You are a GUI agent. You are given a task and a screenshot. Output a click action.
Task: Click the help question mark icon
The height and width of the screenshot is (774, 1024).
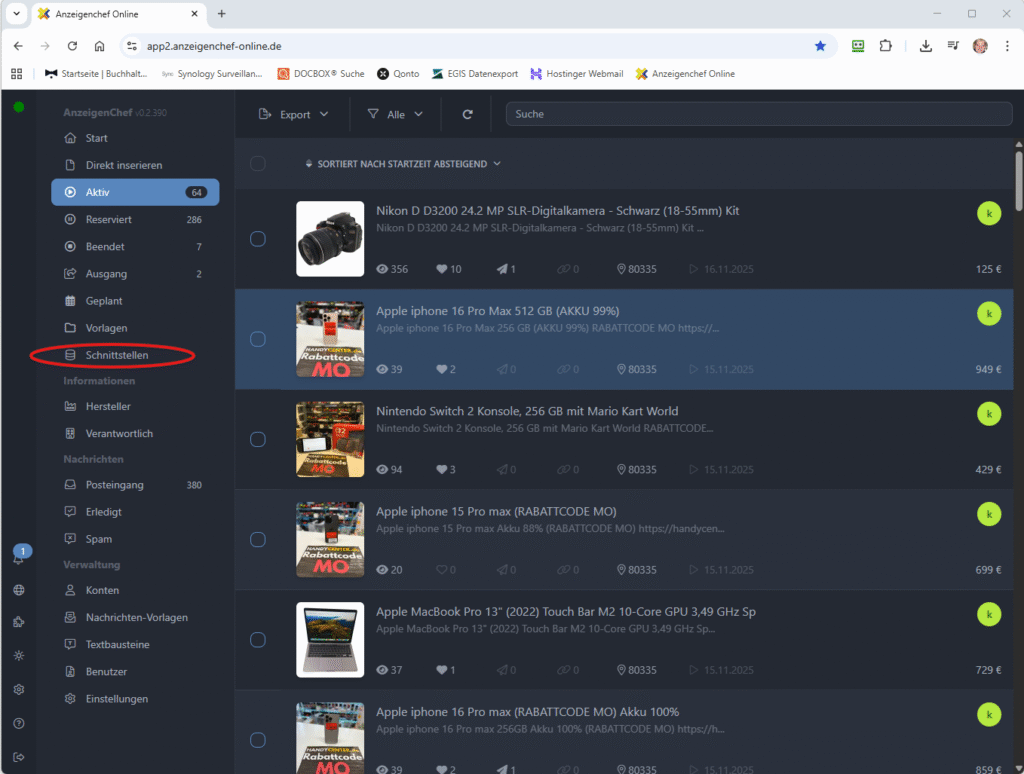pos(18,723)
